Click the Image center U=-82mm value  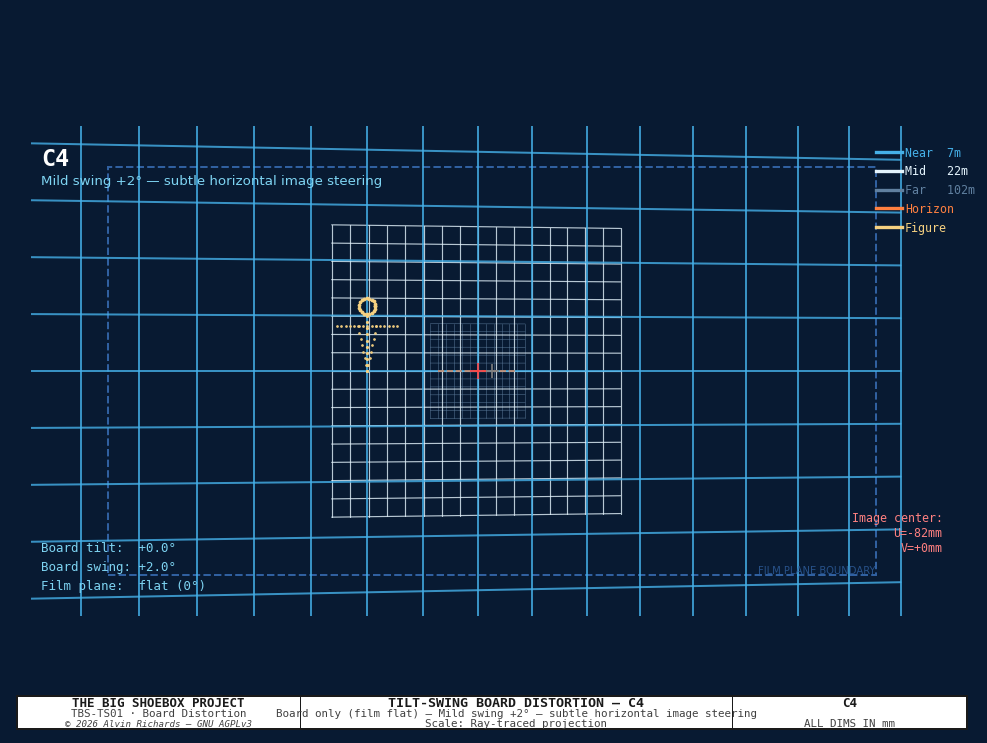[x=918, y=533]
